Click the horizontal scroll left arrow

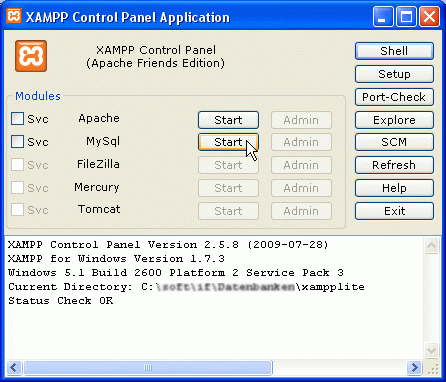tap(14, 368)
